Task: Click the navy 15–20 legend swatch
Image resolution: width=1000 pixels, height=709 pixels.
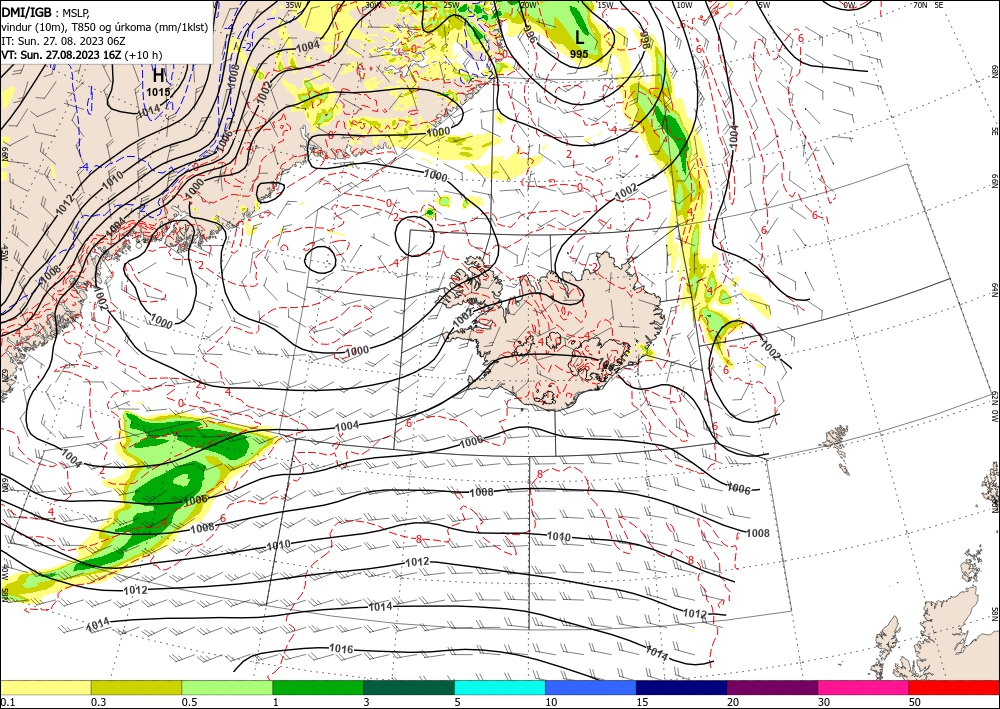Action: 682,687
